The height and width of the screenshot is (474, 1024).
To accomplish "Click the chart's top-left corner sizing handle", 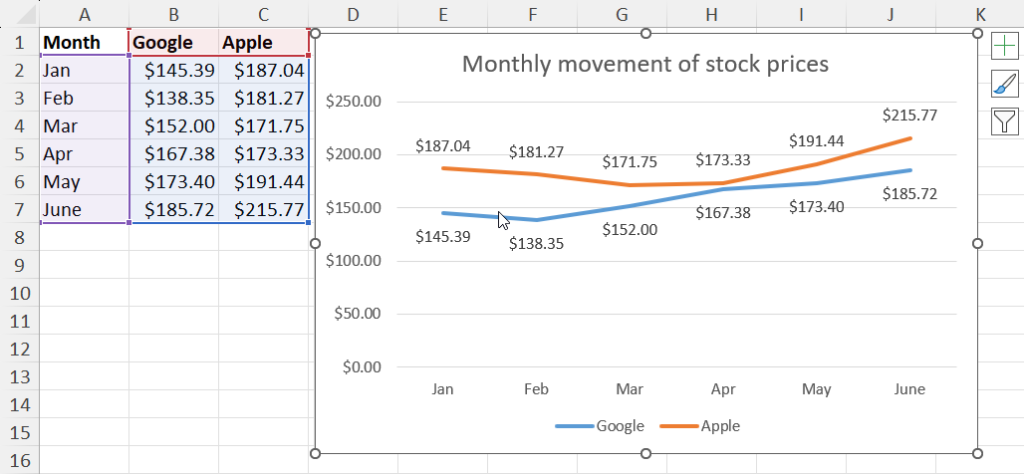I will coord(315,33).
